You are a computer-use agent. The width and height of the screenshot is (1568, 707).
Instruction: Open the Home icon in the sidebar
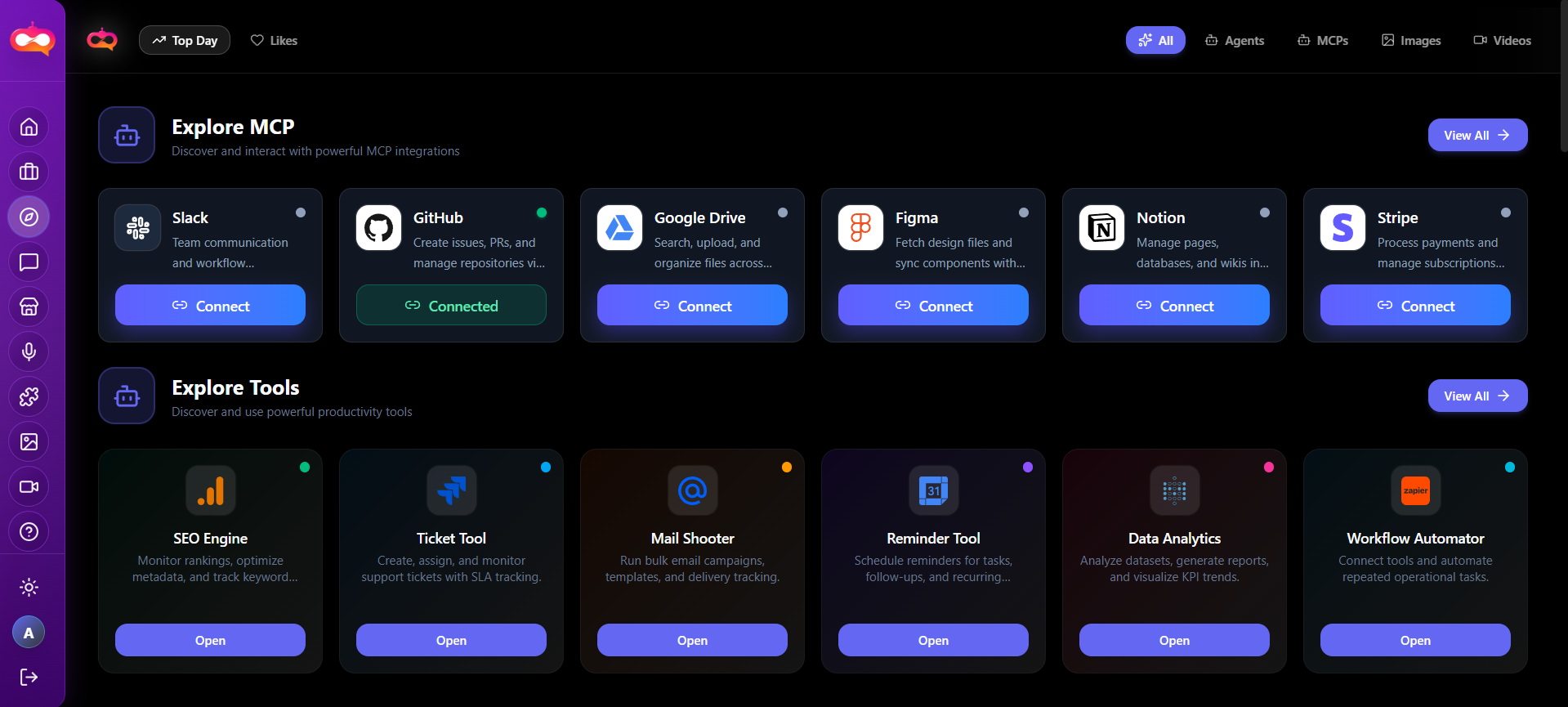29,127
